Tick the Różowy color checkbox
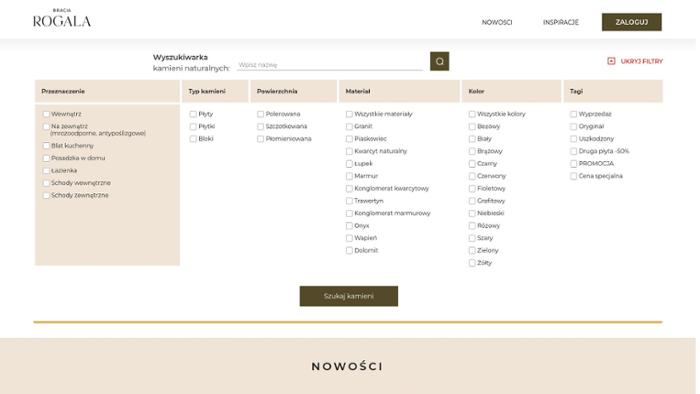The image size is (700, 394). tap(472, 226)
